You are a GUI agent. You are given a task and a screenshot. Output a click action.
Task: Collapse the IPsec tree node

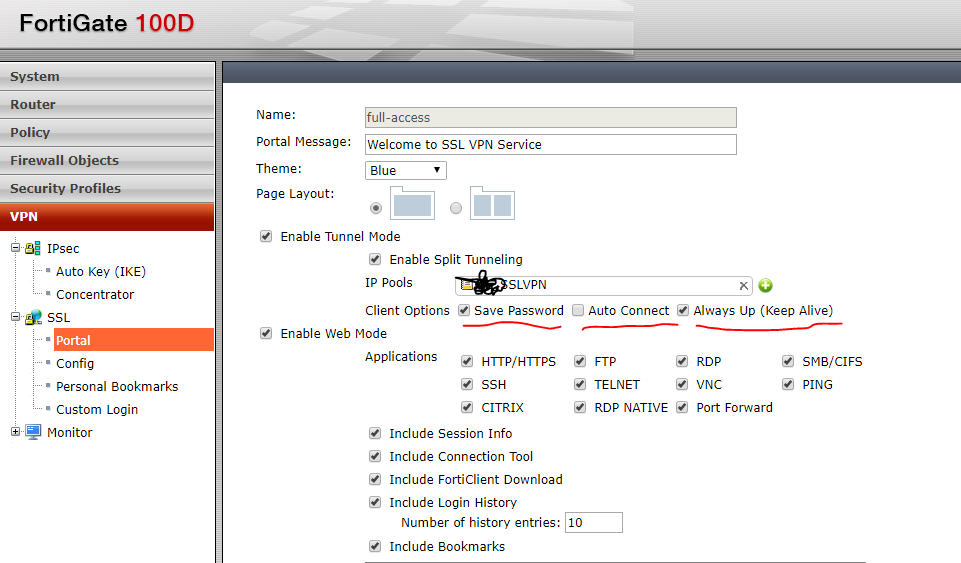pyautogui.click(x=15, y=247)
